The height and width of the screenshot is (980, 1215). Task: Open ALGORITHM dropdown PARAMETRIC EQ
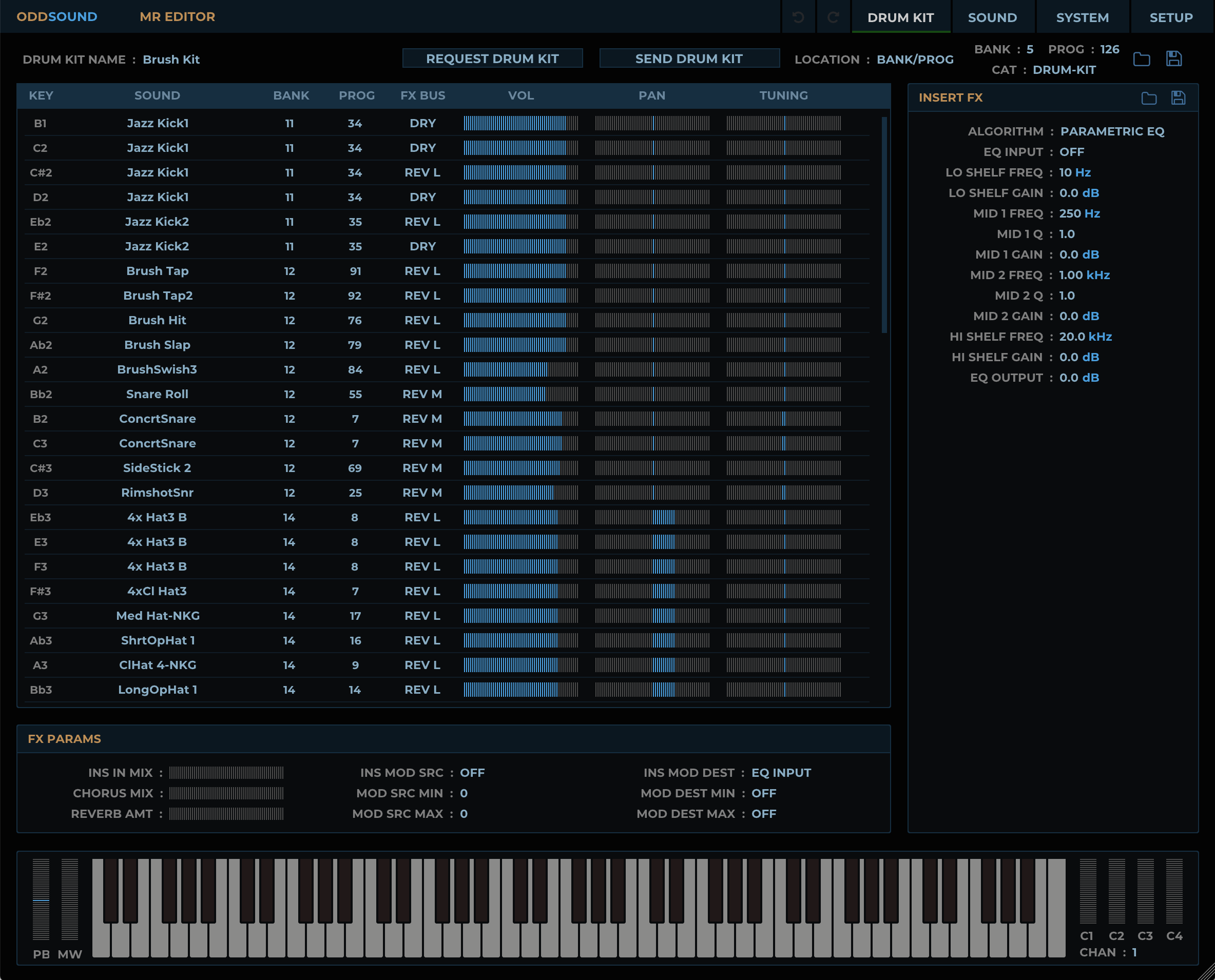(1112, 131)
